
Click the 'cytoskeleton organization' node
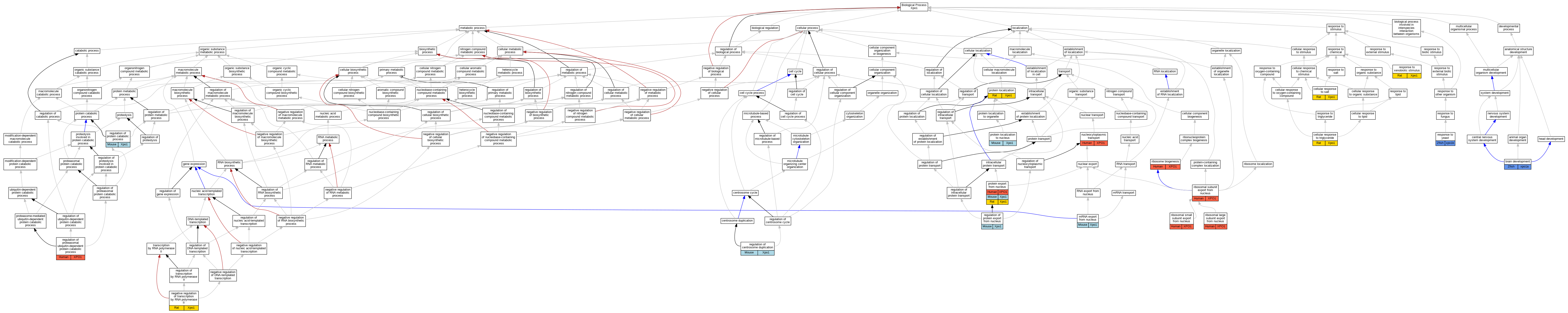(x=854, y=115)
